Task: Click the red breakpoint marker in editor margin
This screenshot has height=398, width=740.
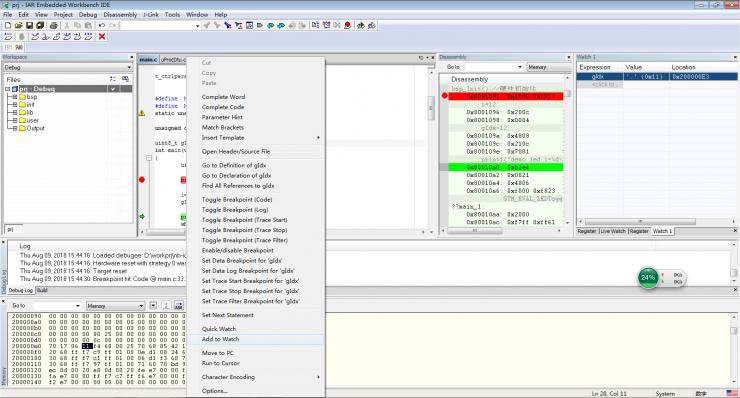Action: click(142, 179)
